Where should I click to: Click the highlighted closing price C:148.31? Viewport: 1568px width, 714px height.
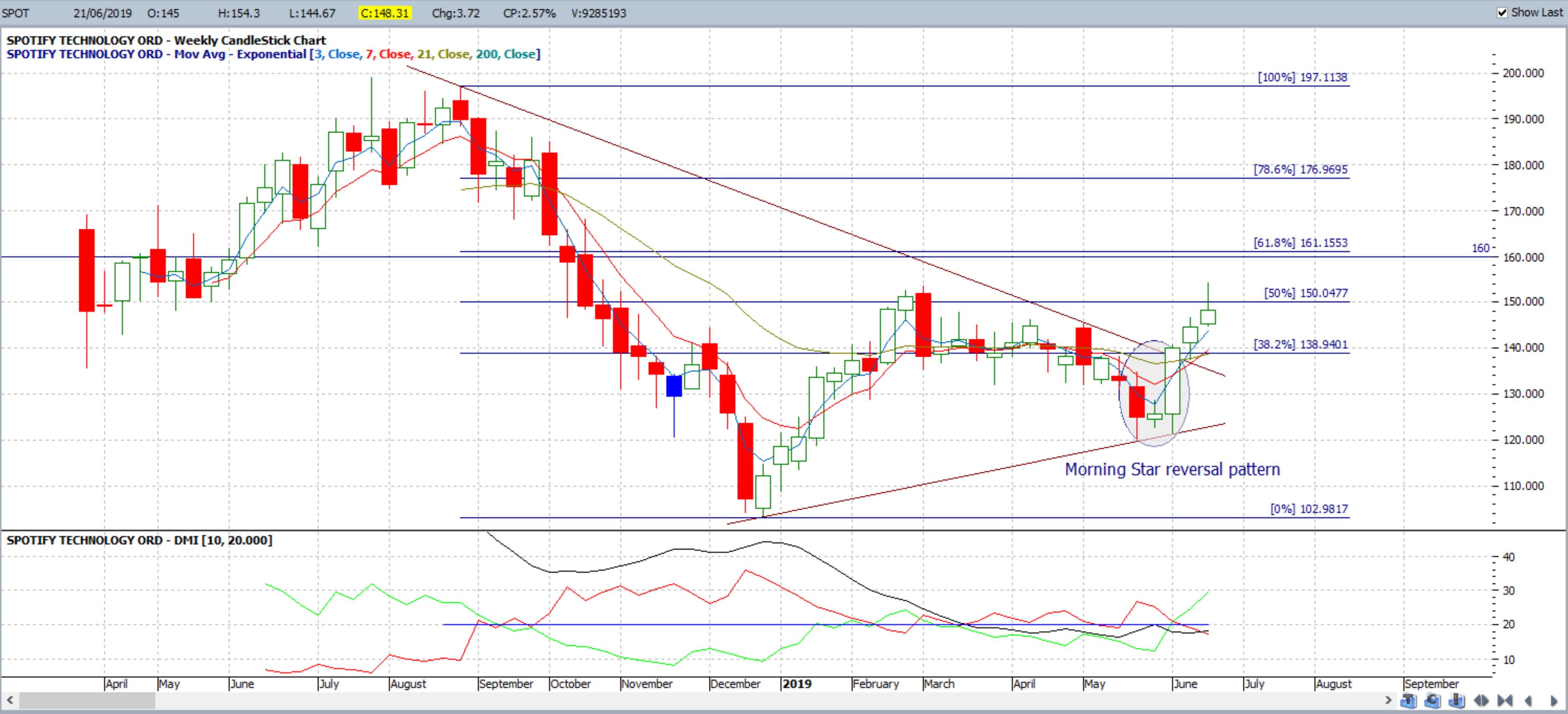tap(385, 13)
